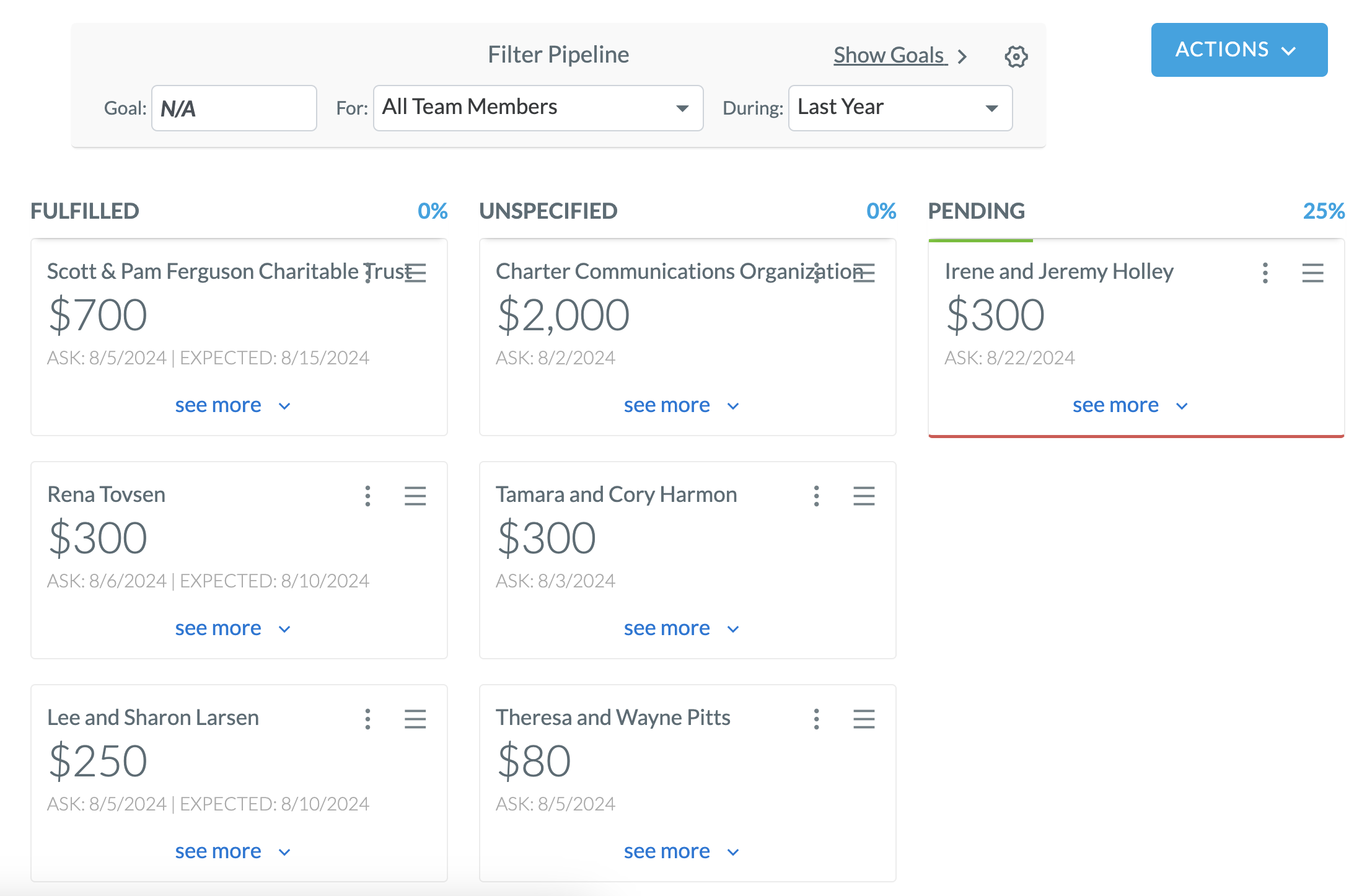Grab the drag handle on Scott & Pam Ferguson card
Viewport: 1367px width, 896px height.
coord(415,273)
